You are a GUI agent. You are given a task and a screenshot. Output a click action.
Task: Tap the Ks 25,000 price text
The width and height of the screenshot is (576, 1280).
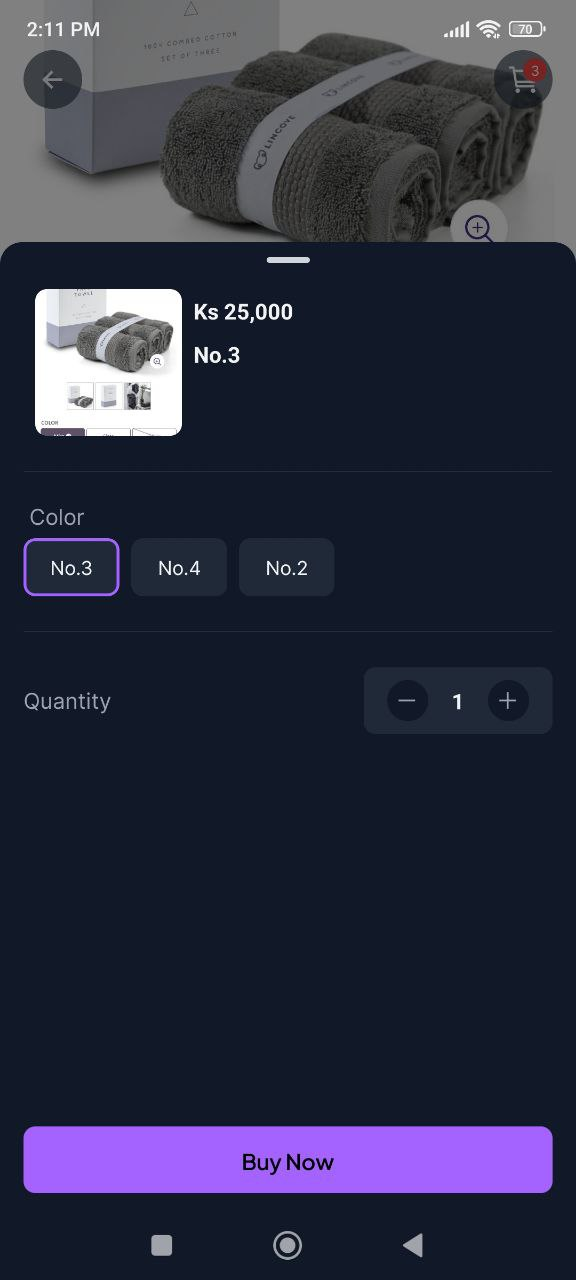(x=243, y=312)
